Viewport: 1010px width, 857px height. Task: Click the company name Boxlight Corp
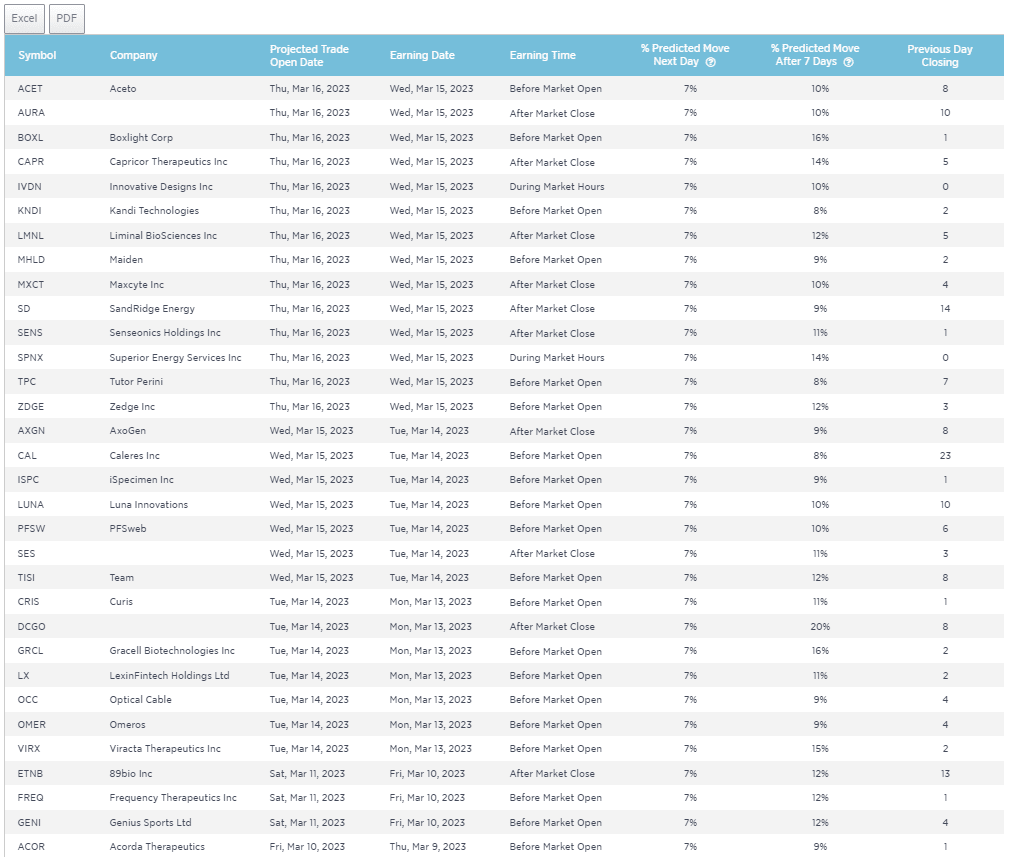click(141, 137)
